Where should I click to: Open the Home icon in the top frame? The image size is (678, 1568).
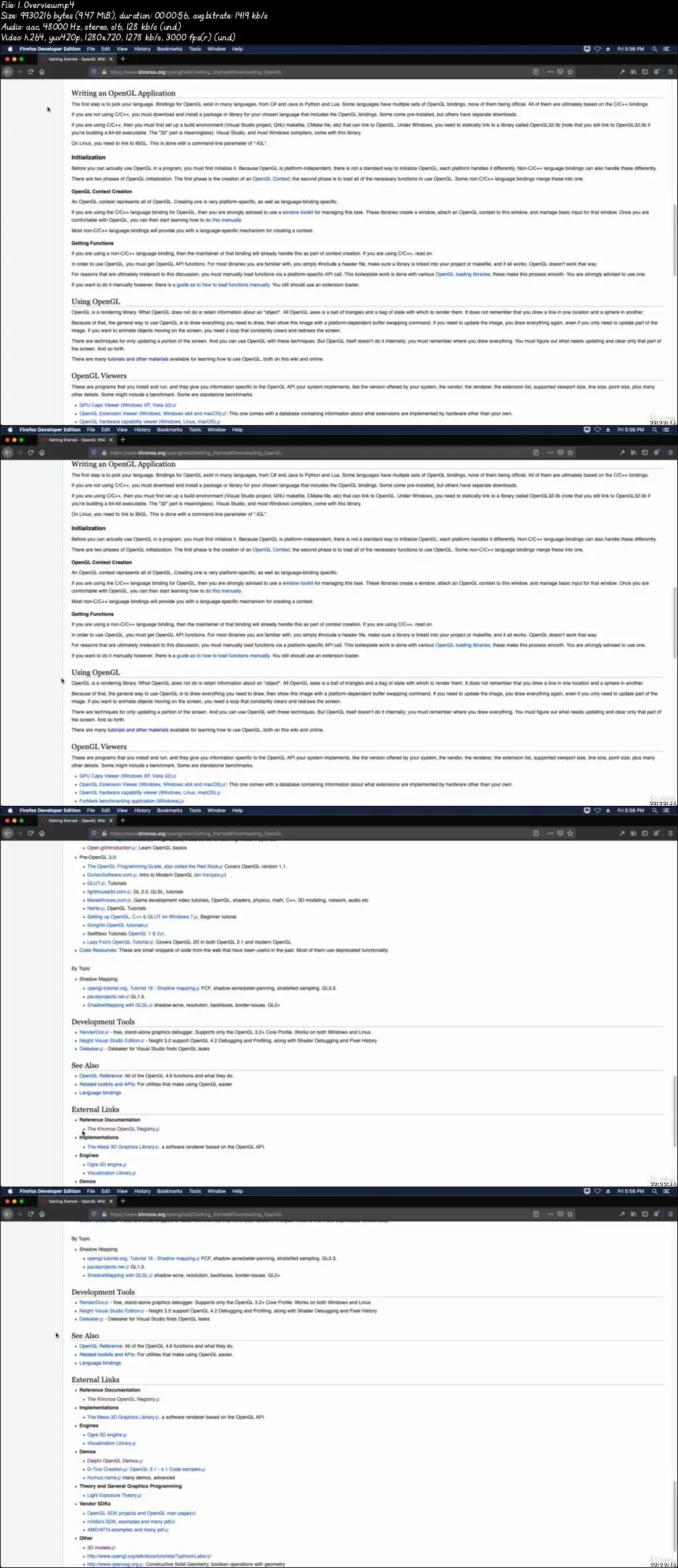pyautogui.click(x=42, y=72)
